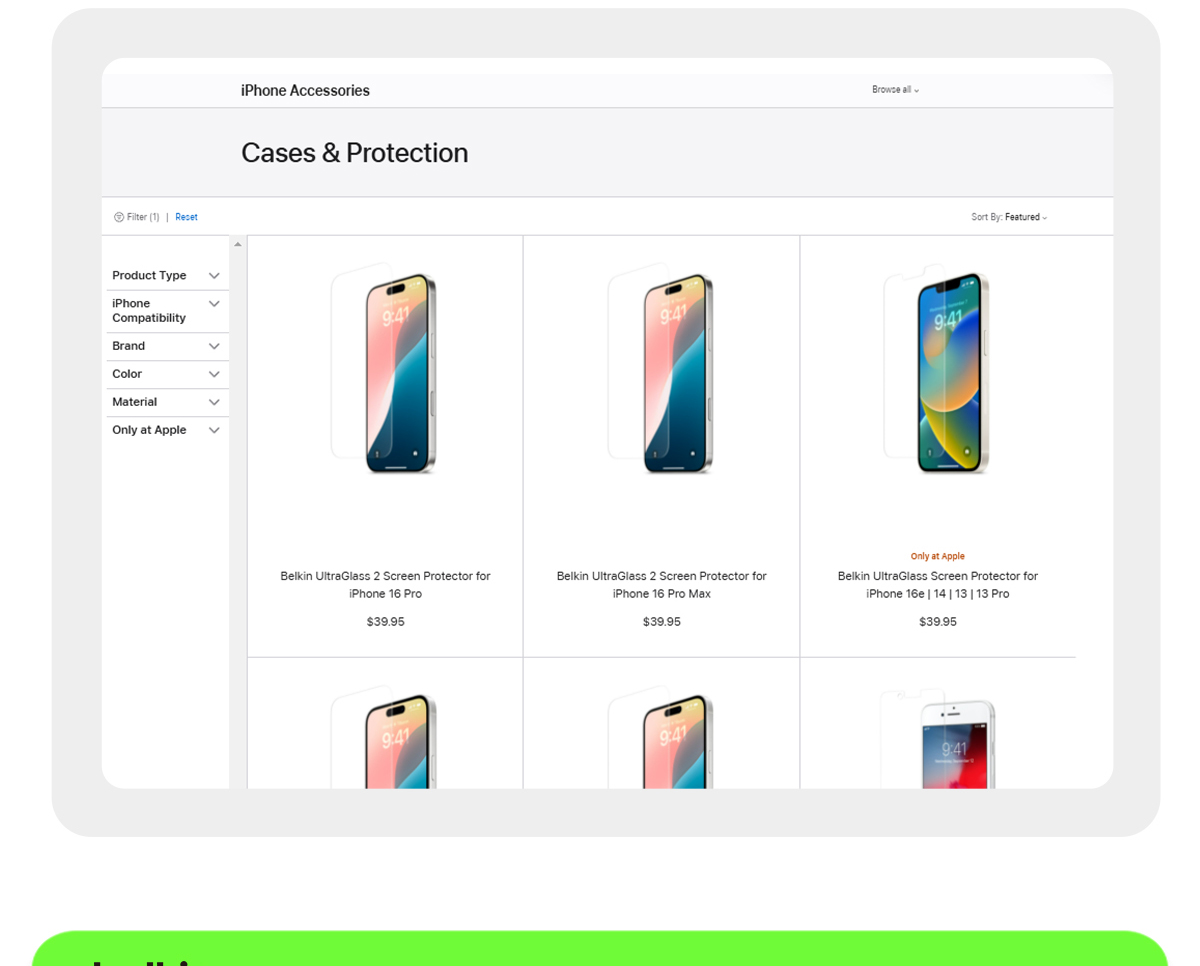Viewport: 1200px width, 966px height.
Task: Reset the applied filters
Action: [187, 217]
